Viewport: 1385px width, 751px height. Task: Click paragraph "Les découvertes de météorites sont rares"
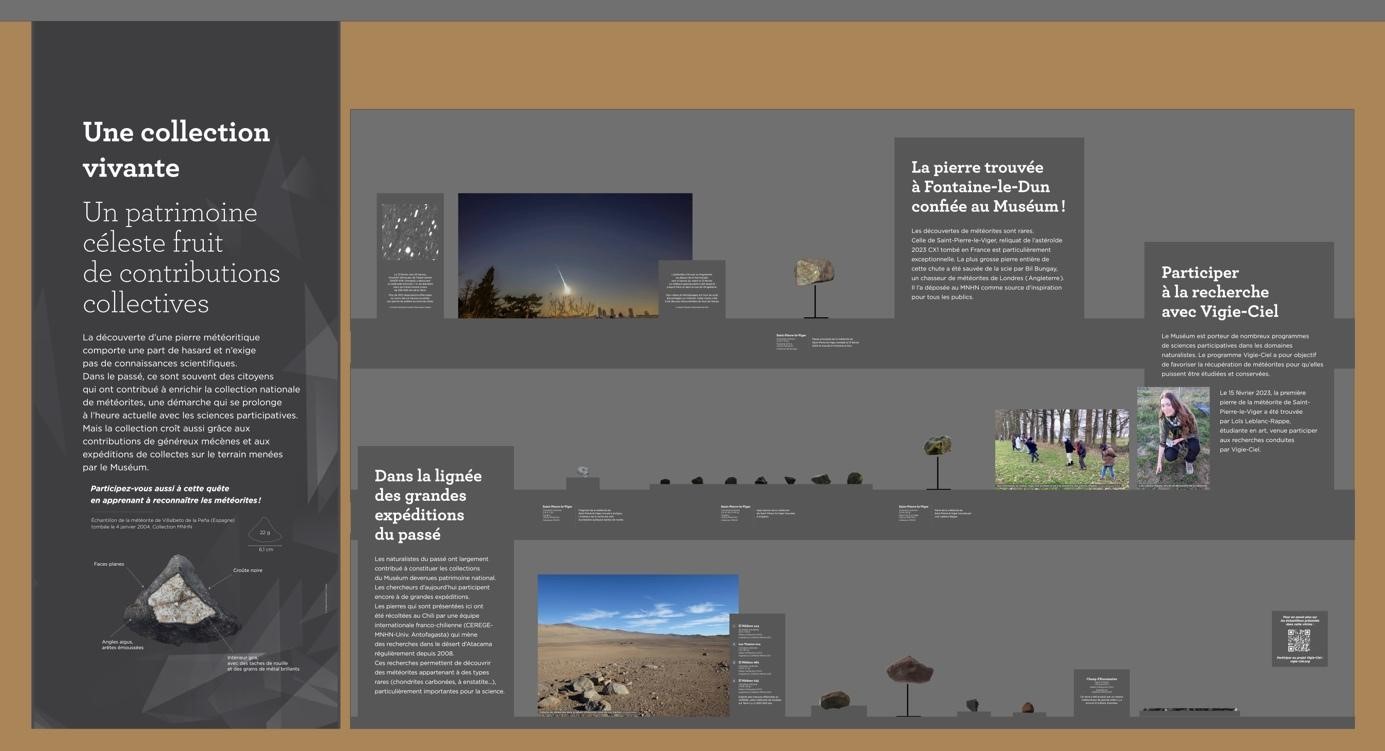tap(987, 264)
